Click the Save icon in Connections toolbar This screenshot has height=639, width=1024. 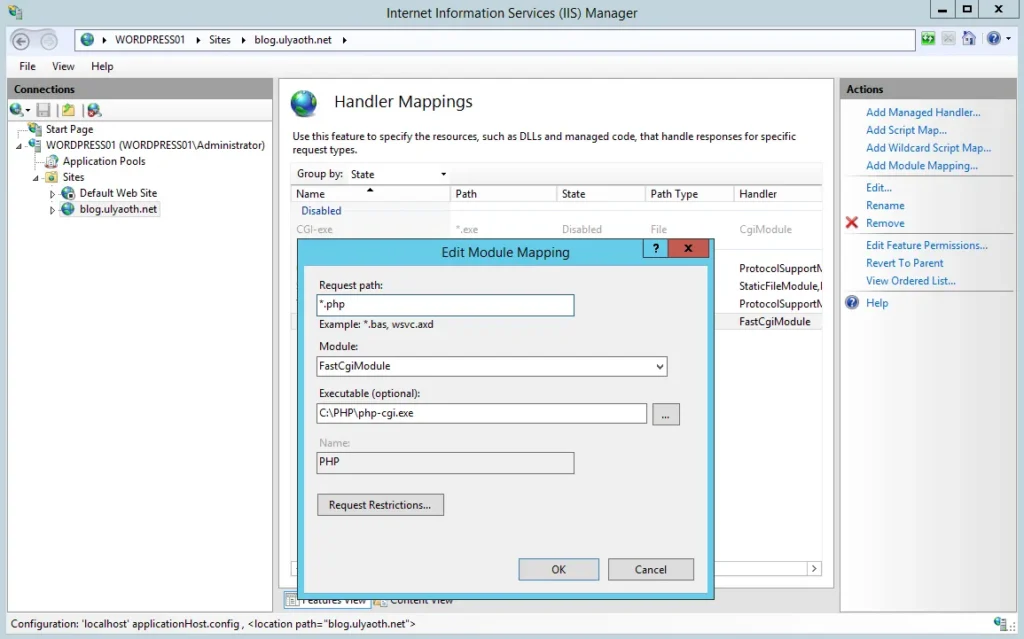tap(43, 110)
